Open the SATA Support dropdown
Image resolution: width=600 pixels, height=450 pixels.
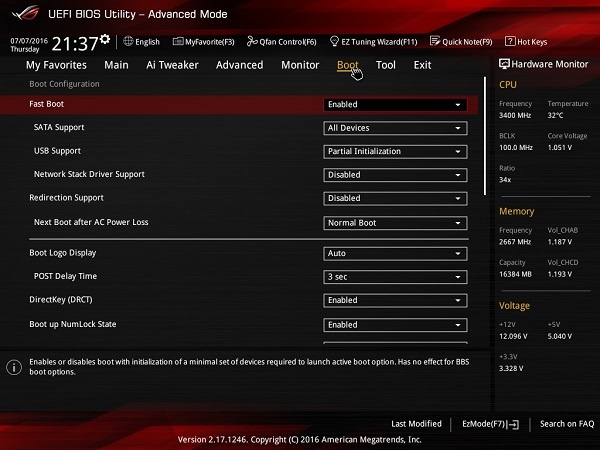(x=395, y=128)
